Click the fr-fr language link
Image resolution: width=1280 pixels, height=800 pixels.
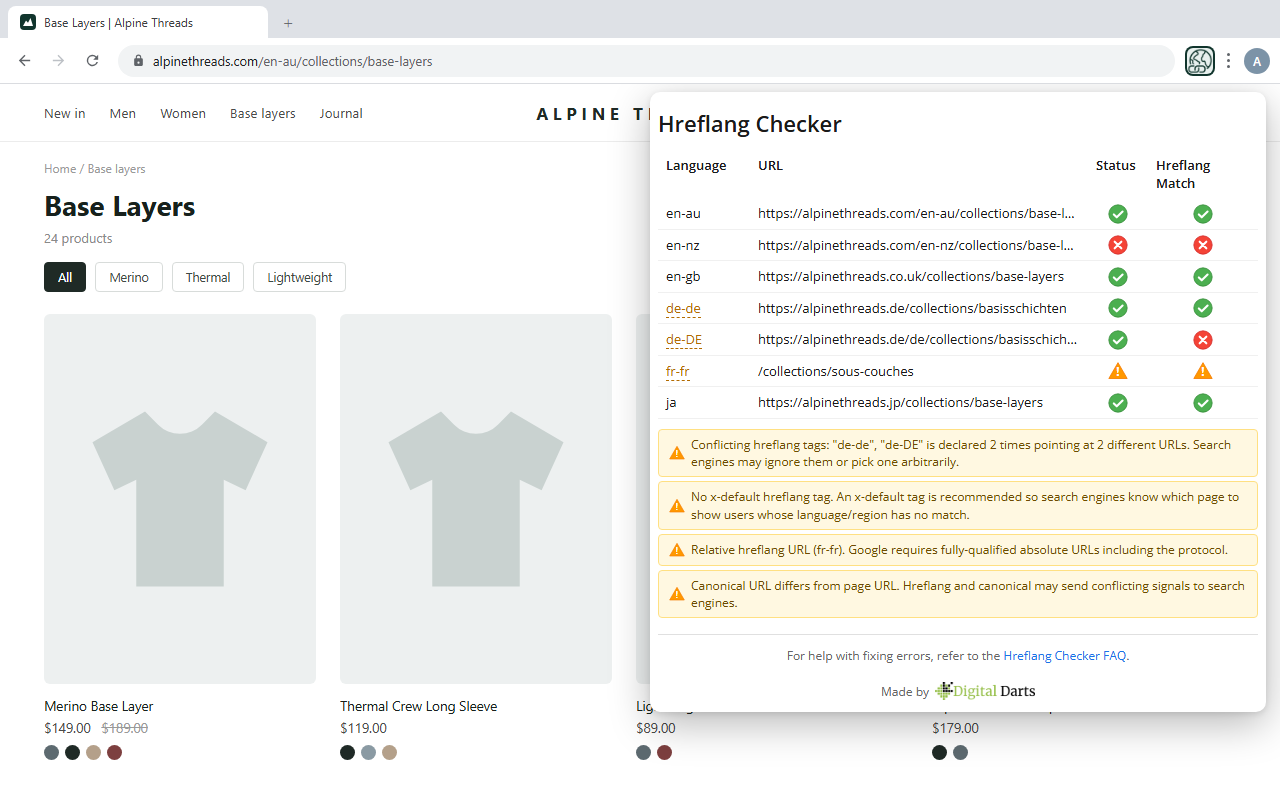(x=678, y=371)
